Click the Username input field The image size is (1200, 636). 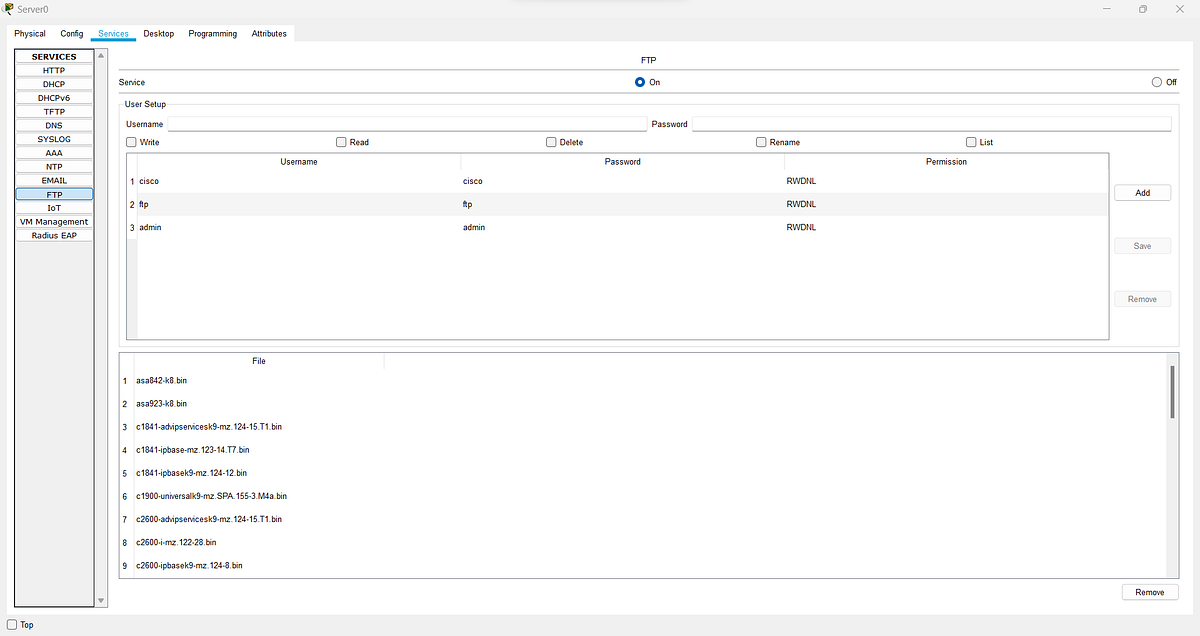[x=400, y=123]
